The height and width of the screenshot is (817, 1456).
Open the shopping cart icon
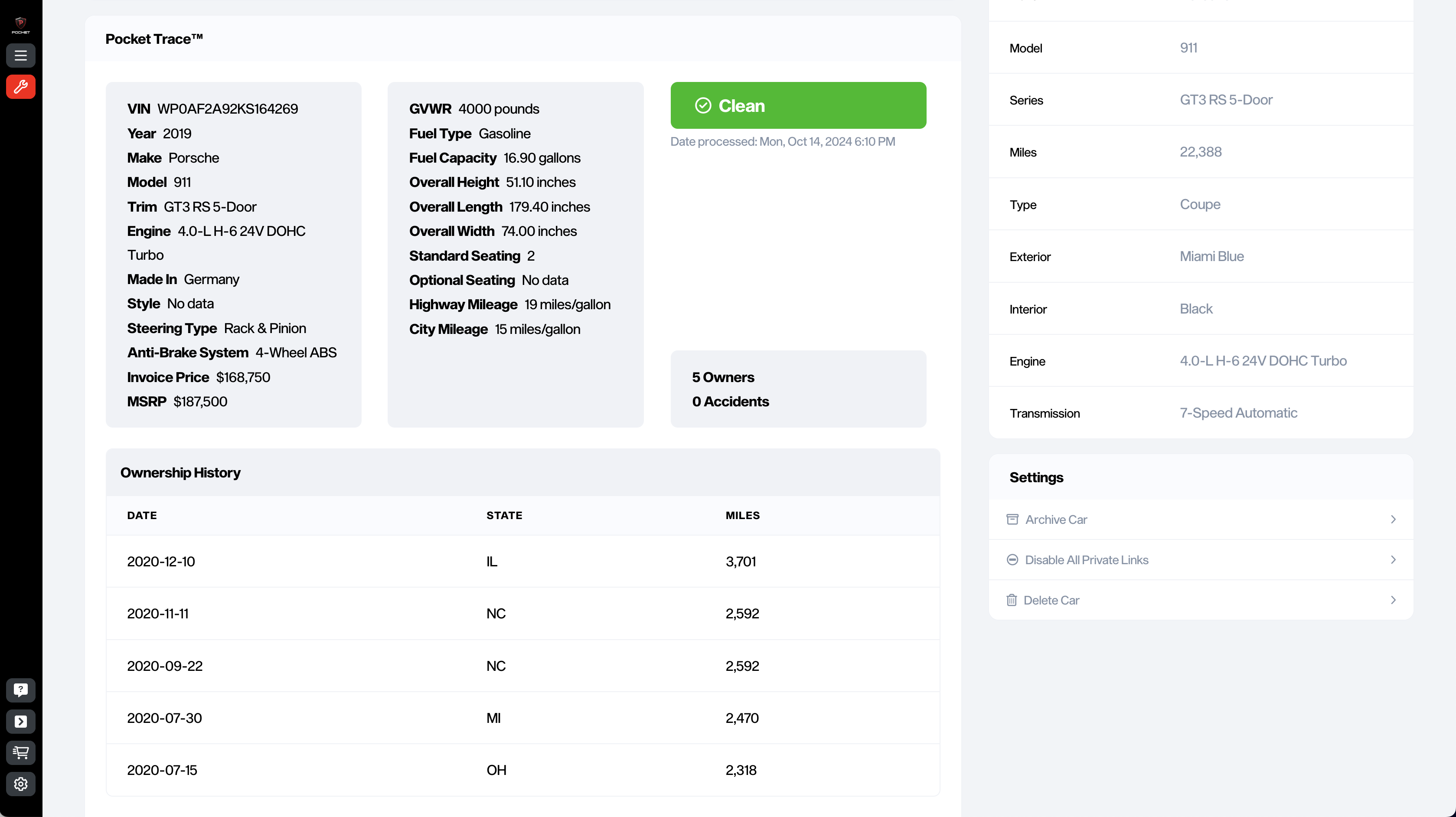tap(20, 752)
